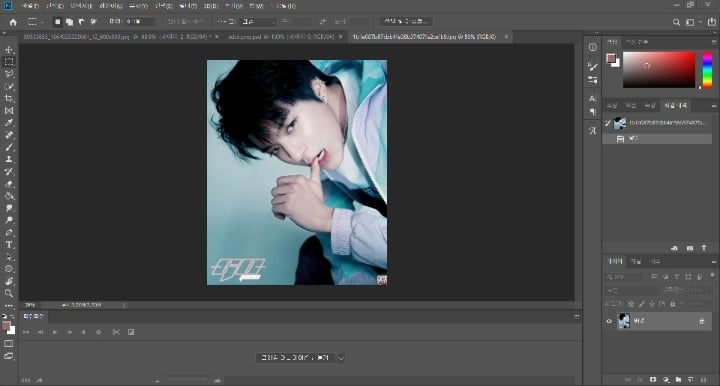Select the Move tool

tap(9, 50)
